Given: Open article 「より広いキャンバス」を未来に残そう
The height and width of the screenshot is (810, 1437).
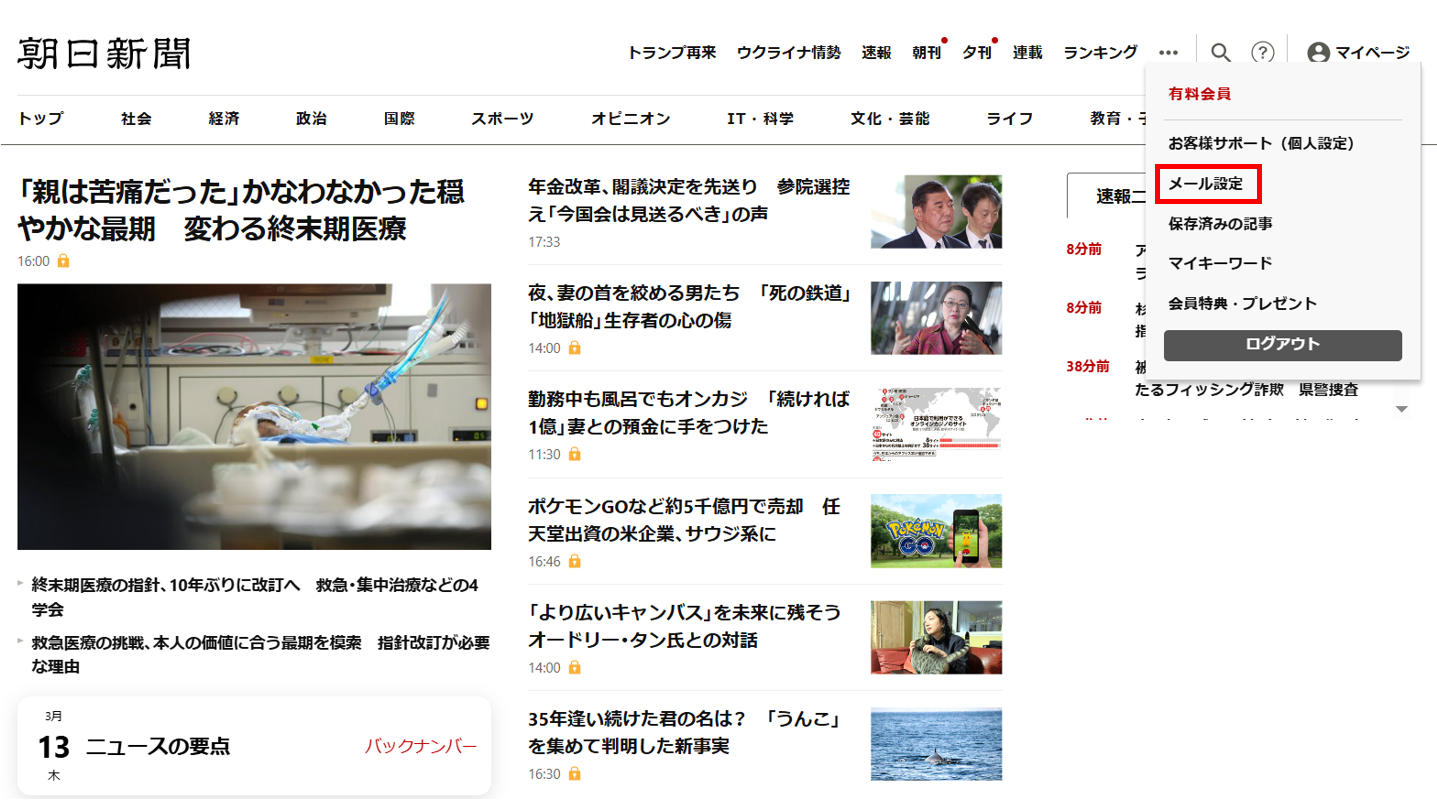Looking at the screenshot, I should (684, 626).
